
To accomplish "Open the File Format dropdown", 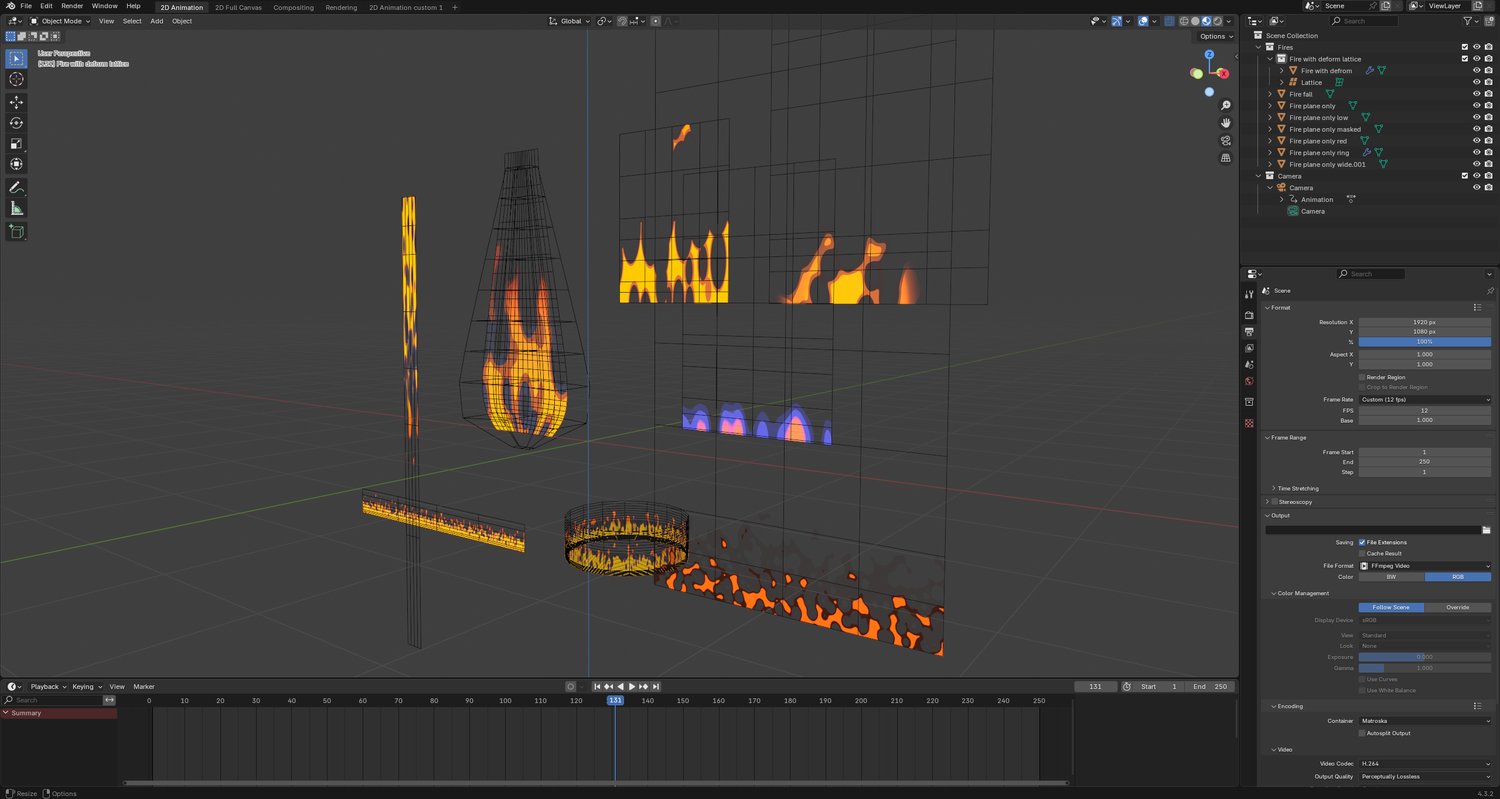I will (1424, 566).
